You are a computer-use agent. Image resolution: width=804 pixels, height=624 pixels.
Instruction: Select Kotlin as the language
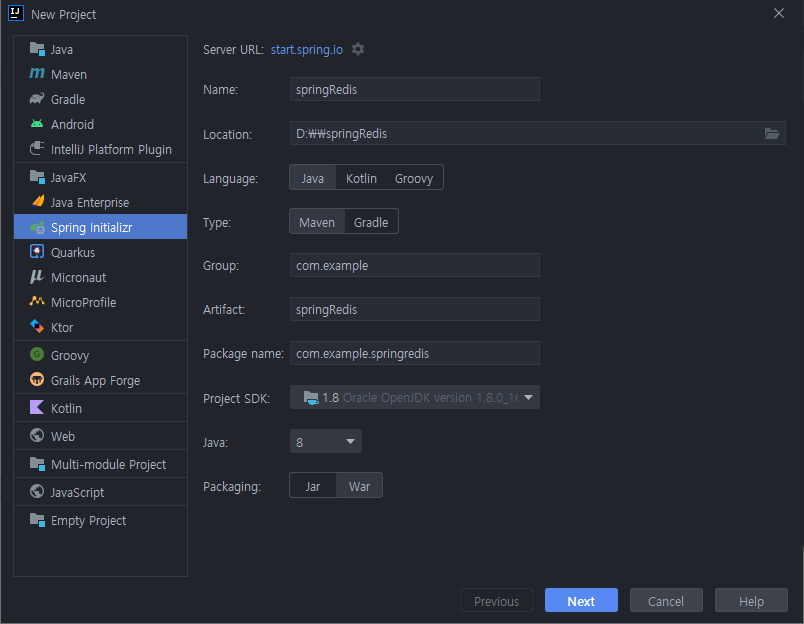tap(361, 178)
